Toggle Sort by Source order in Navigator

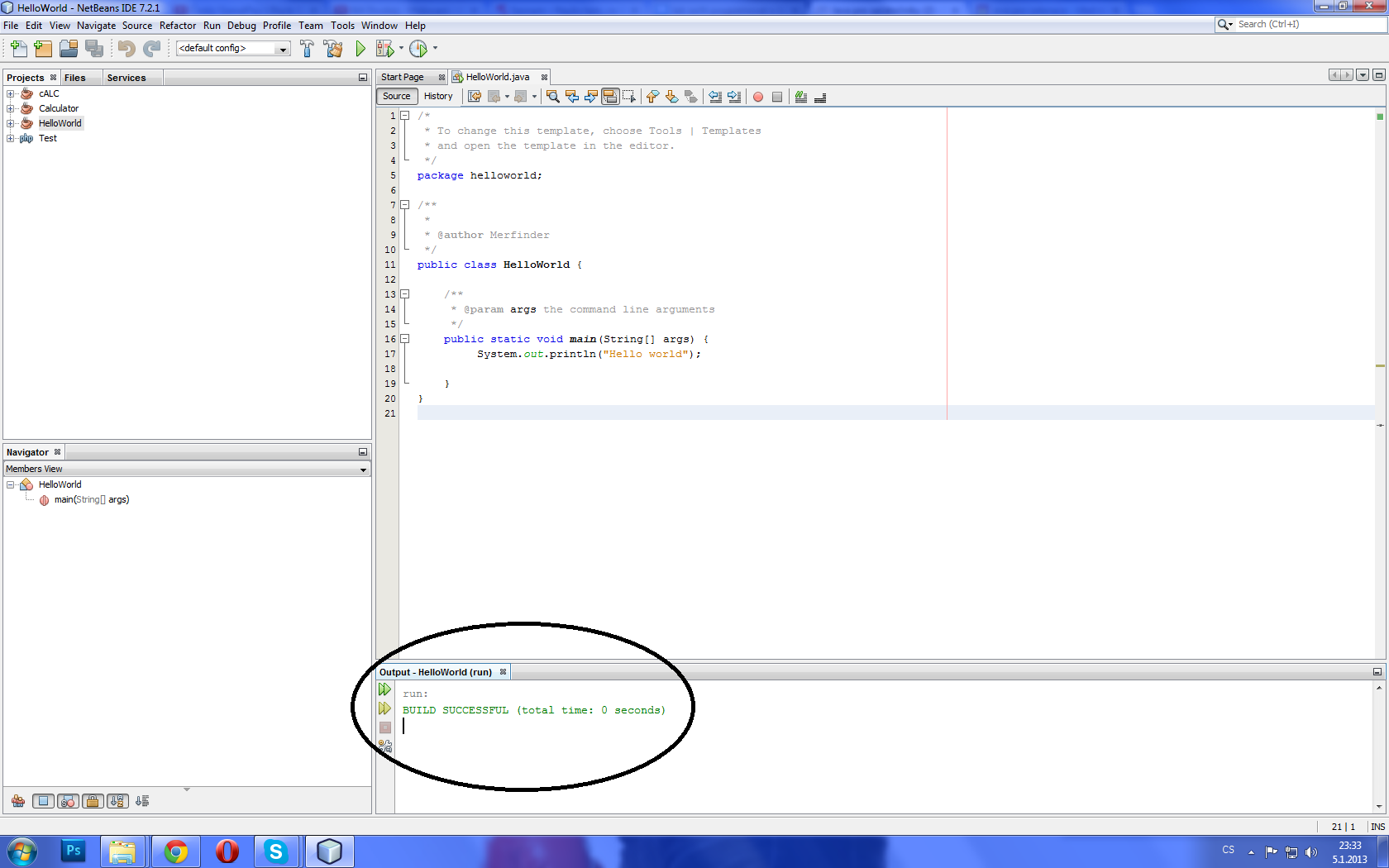[142, 801]
